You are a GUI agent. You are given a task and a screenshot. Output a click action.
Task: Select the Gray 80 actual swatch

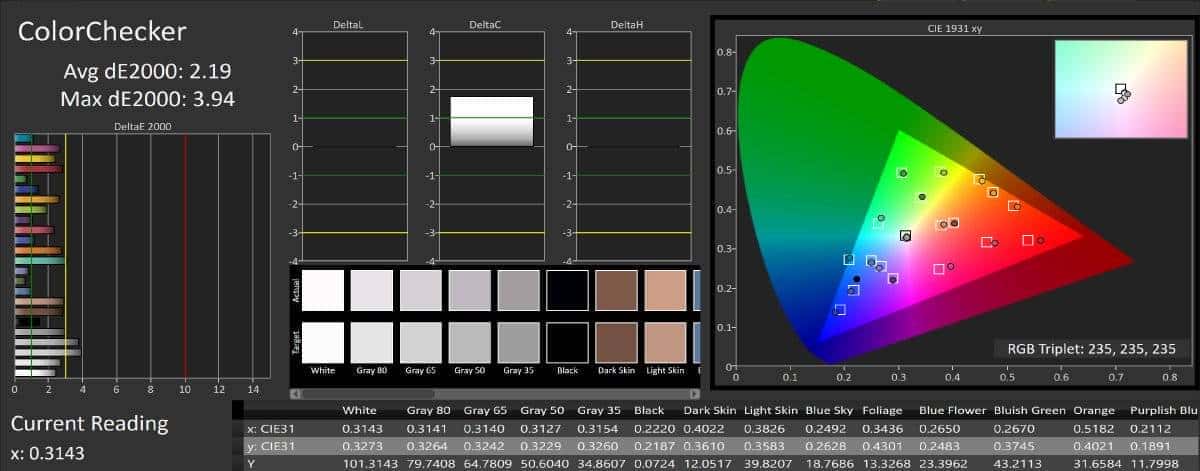pos(371,289)
